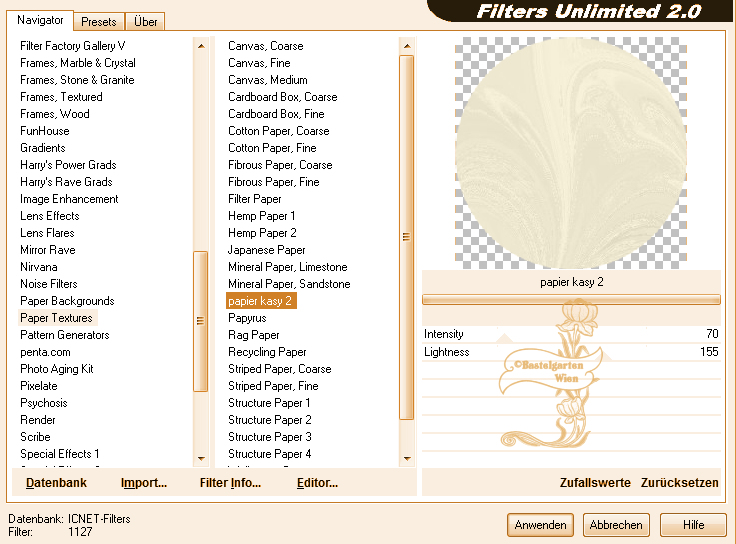736x544 pixels.
Task: Click the filter list scroll-down arrow
Action: pos(407,458)
